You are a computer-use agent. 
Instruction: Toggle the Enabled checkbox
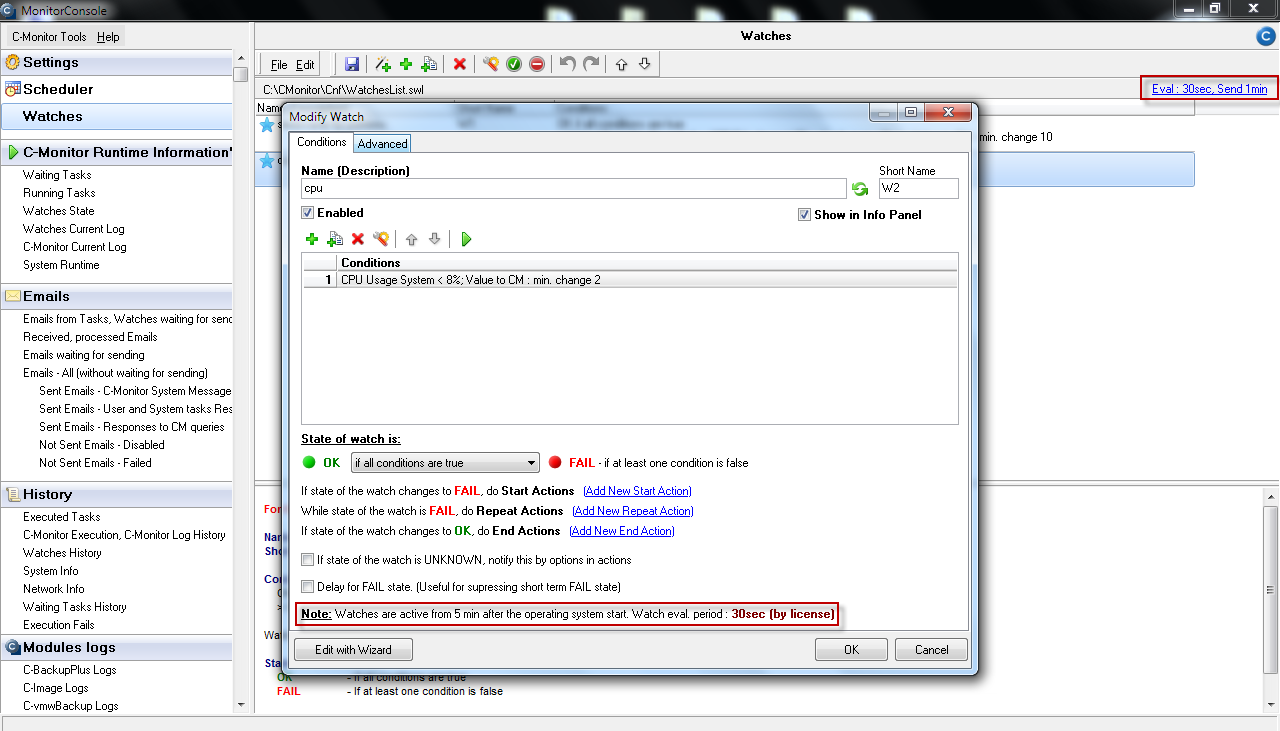(308, 213)
